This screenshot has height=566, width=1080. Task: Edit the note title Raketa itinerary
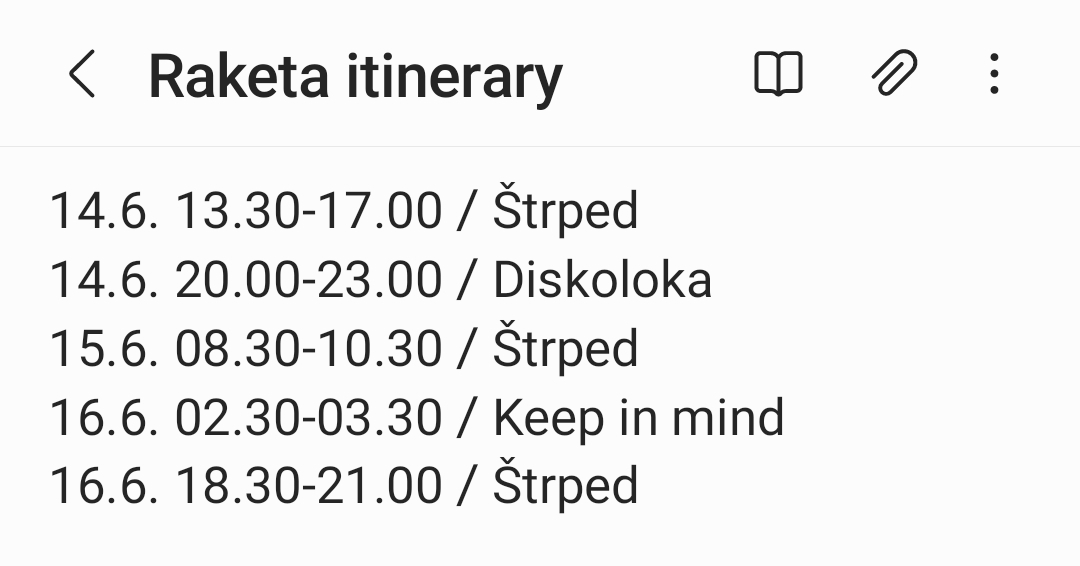(x=355, y=77)
